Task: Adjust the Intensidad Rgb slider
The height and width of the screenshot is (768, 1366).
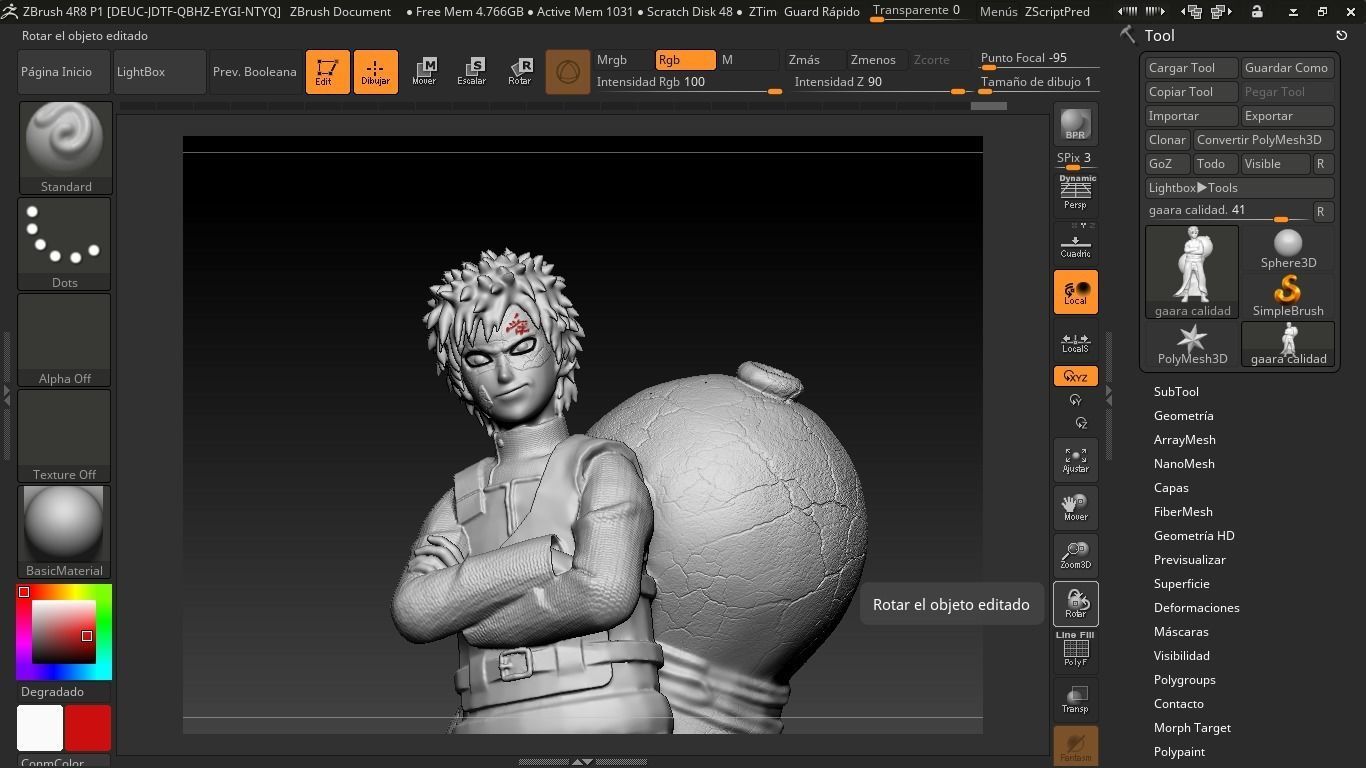Action: coord(690,83)
